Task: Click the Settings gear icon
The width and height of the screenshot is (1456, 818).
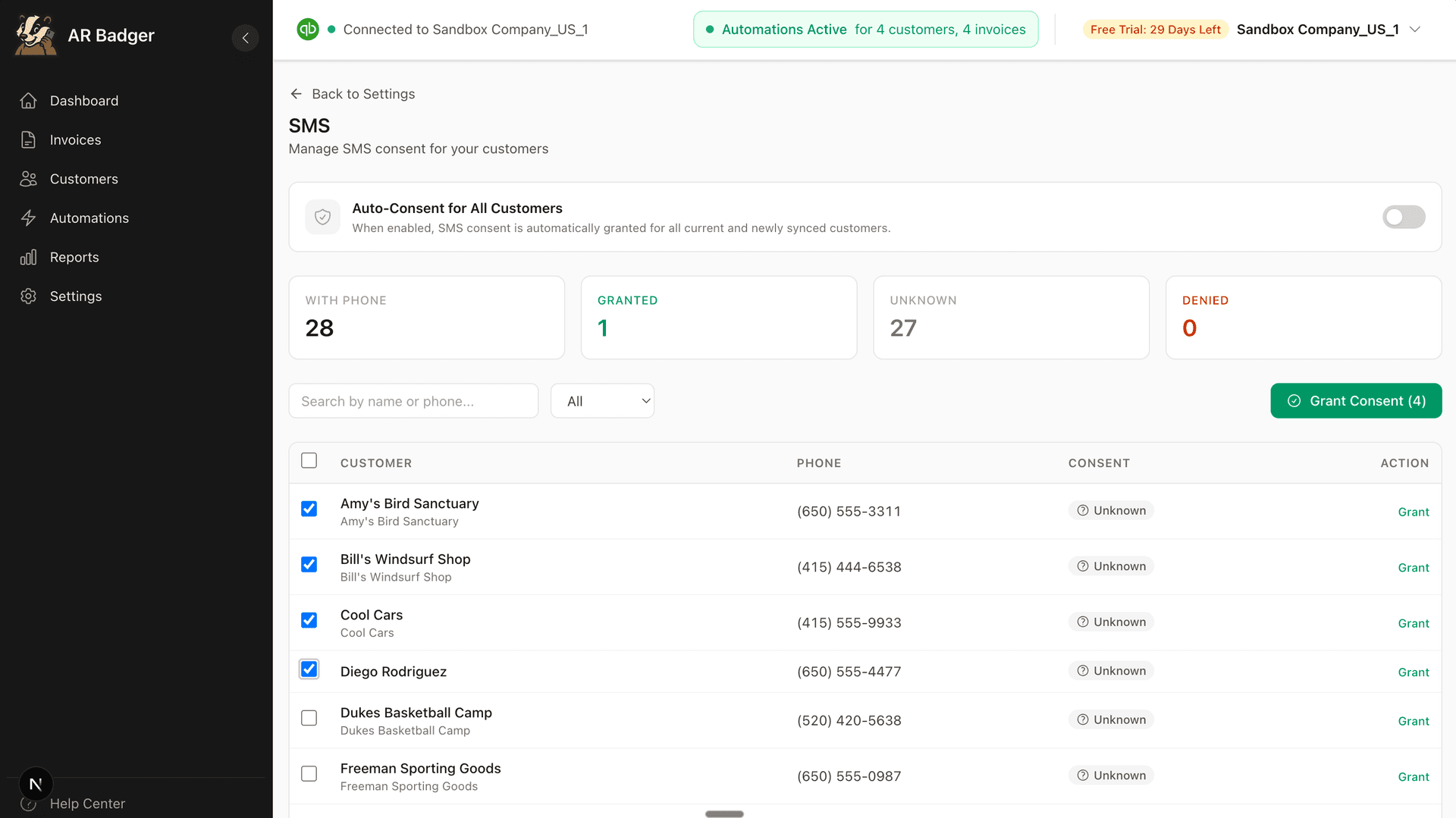Action: 28,296
